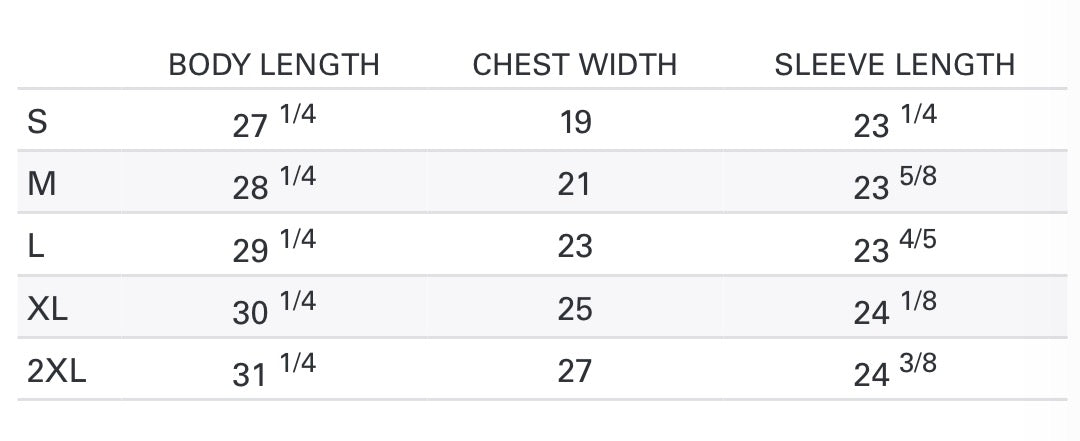Click sleeve length 24 1/8 cell

point(895,307)
